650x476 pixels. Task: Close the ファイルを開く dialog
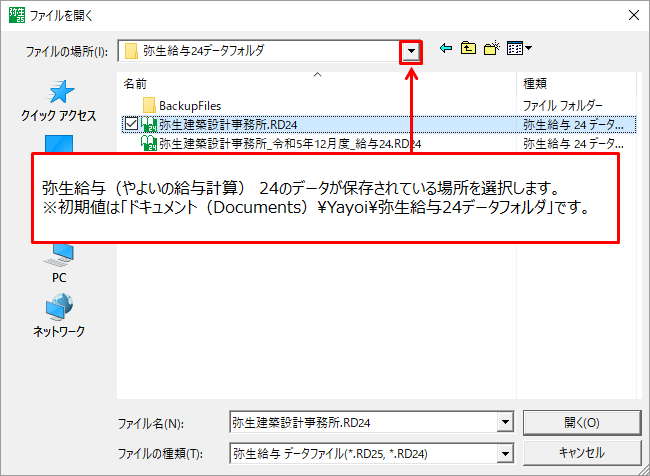pos(633,16)
